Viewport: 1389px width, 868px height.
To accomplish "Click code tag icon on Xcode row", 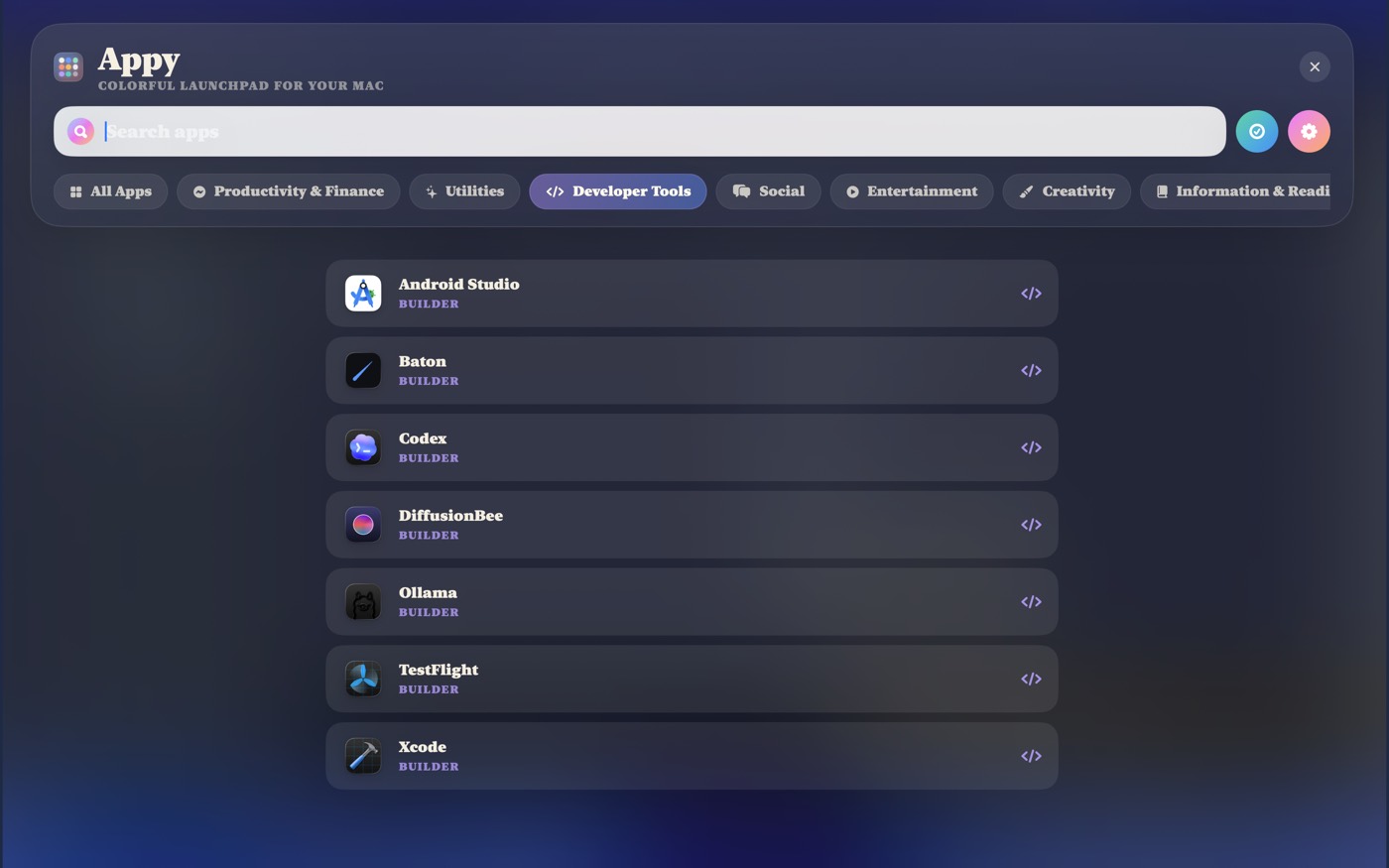I will pyautogui.click(x=1031, y=757).
